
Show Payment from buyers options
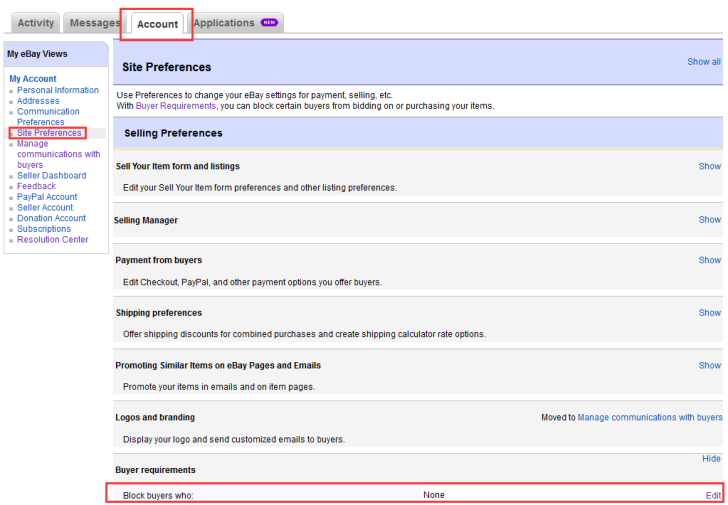coord(709,260)
